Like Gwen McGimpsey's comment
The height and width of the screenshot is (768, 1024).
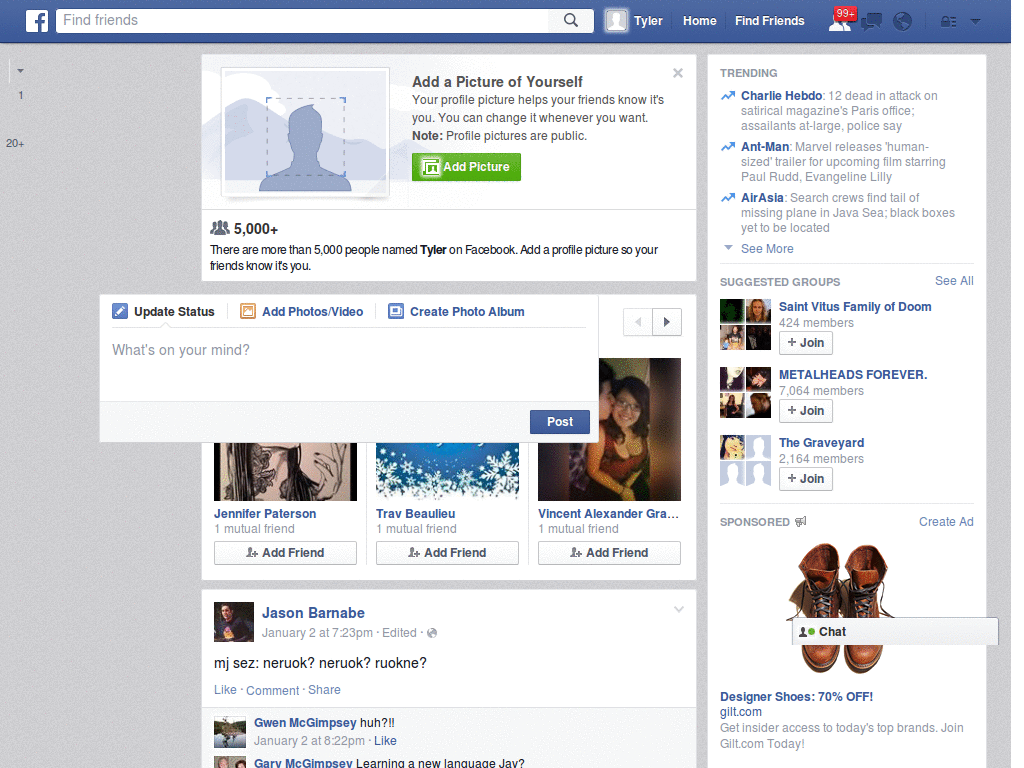coord(385,741)
